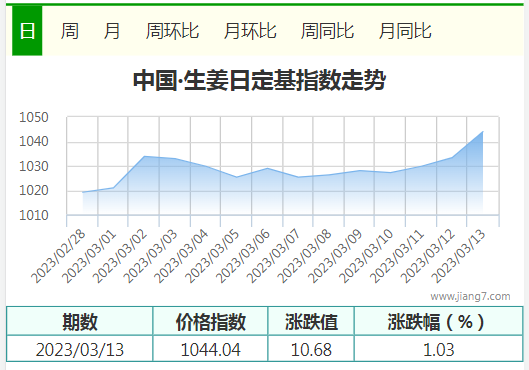Click the 价格指数 column header
This screenshot has width=529, height=370.
[211, 321]
